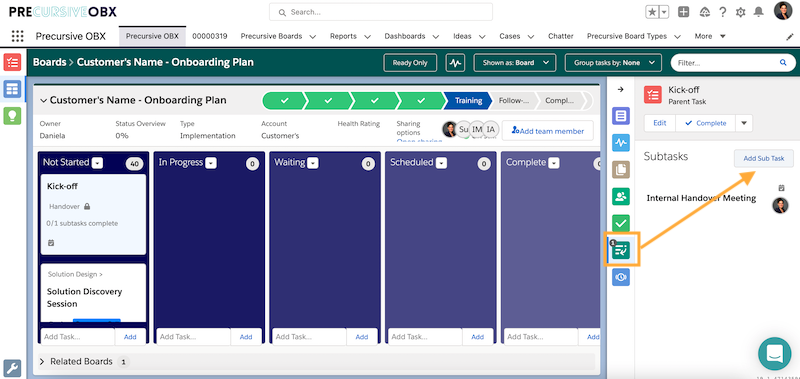Expand the Reports tab menu
The width and height of the screenshot is (800, 379).
pos(367,37)
